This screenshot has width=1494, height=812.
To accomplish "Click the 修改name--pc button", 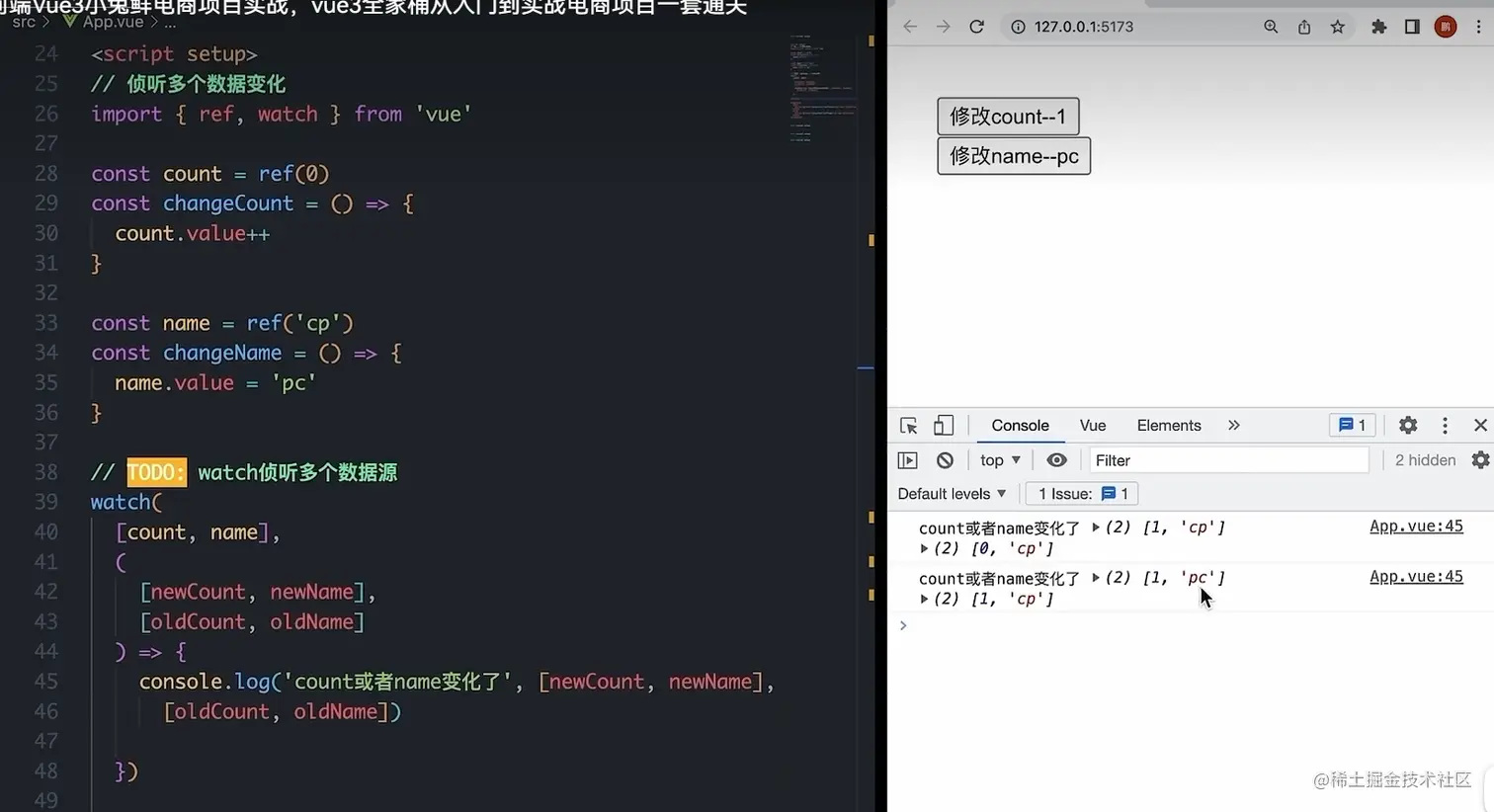I will coord(1014,156).
